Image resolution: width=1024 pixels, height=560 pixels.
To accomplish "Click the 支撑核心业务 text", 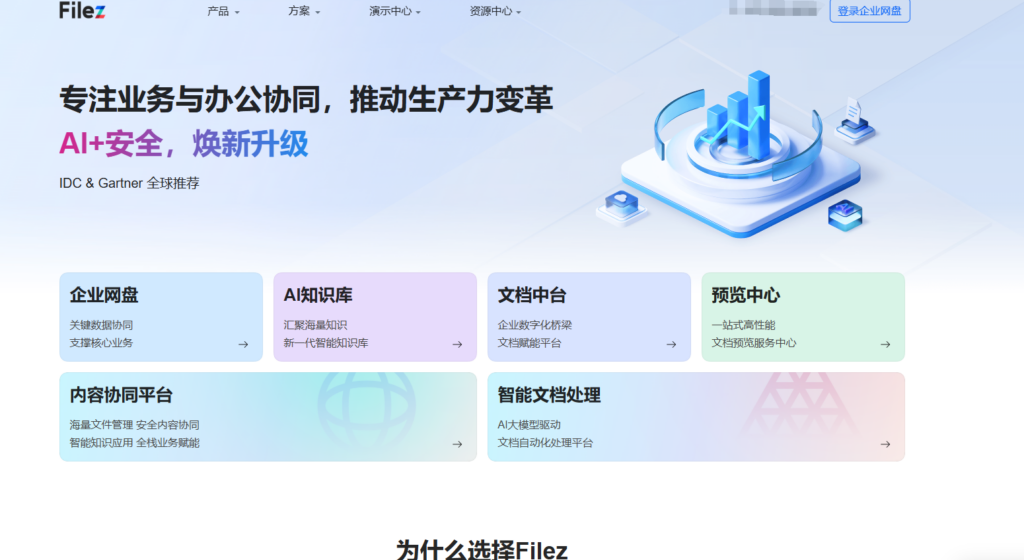I will pyautogui.click(x=101, y=343).
